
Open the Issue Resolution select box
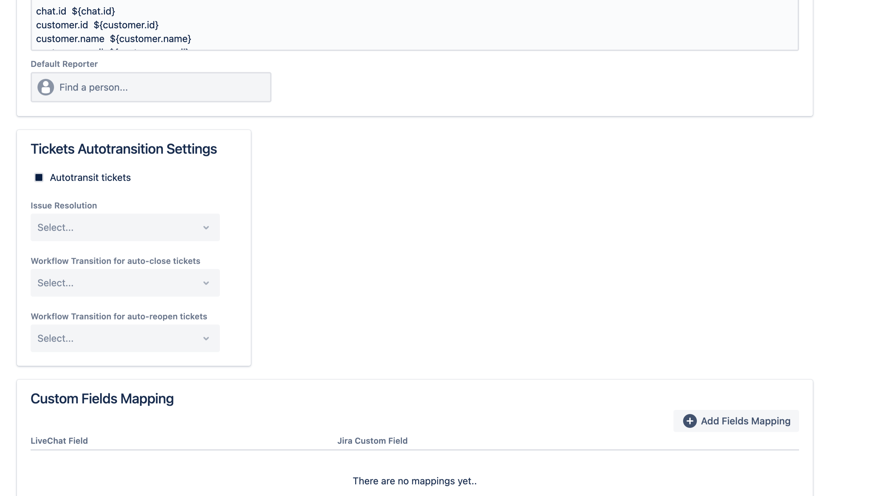[x=115, y=228]
